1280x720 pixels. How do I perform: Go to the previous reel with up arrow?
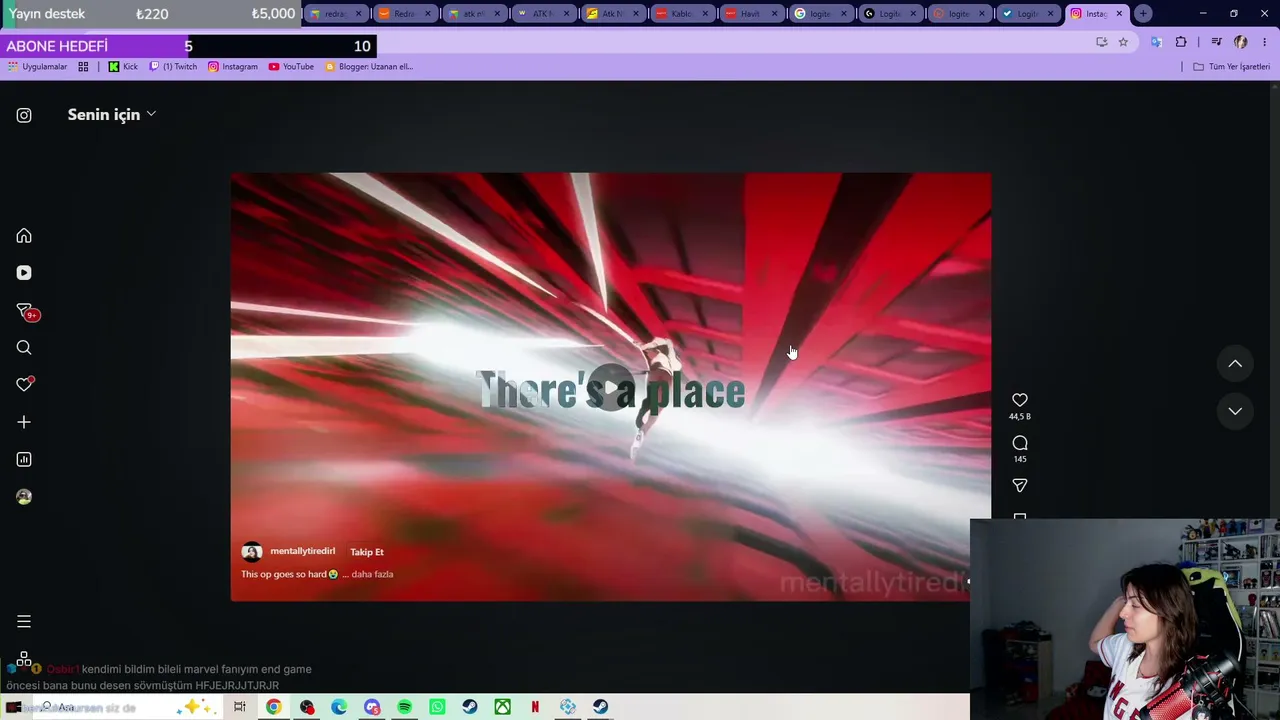tap(1235, 364)
